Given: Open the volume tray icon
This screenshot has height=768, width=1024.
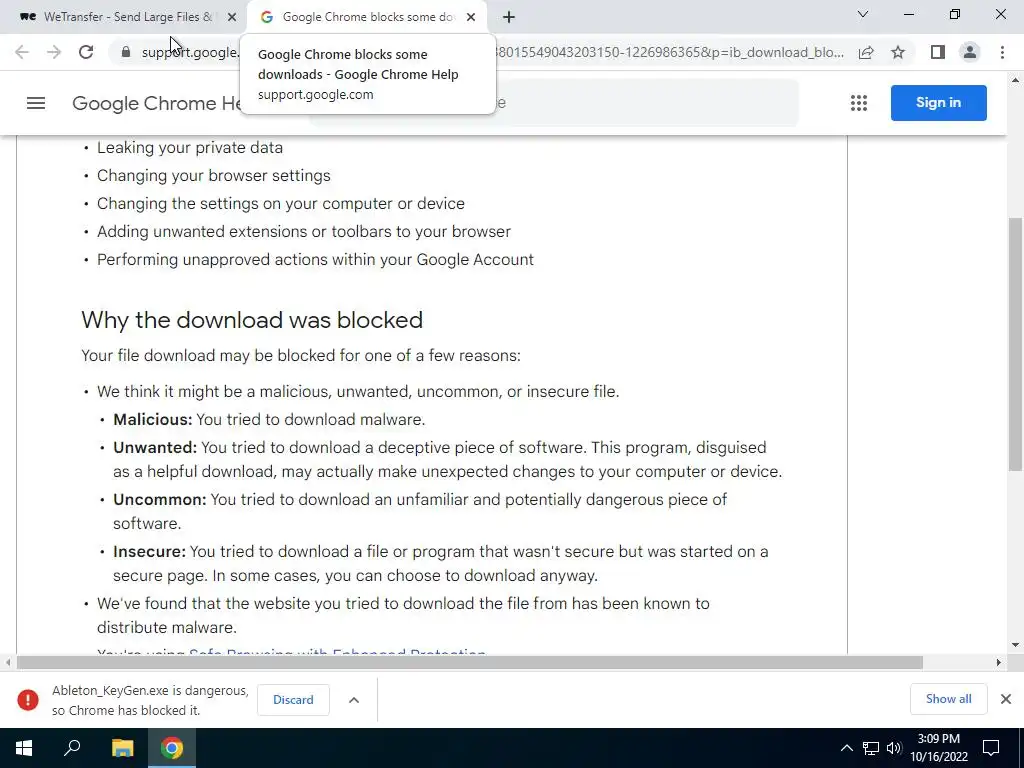Looking at the screenshot, I should point(894,748).
